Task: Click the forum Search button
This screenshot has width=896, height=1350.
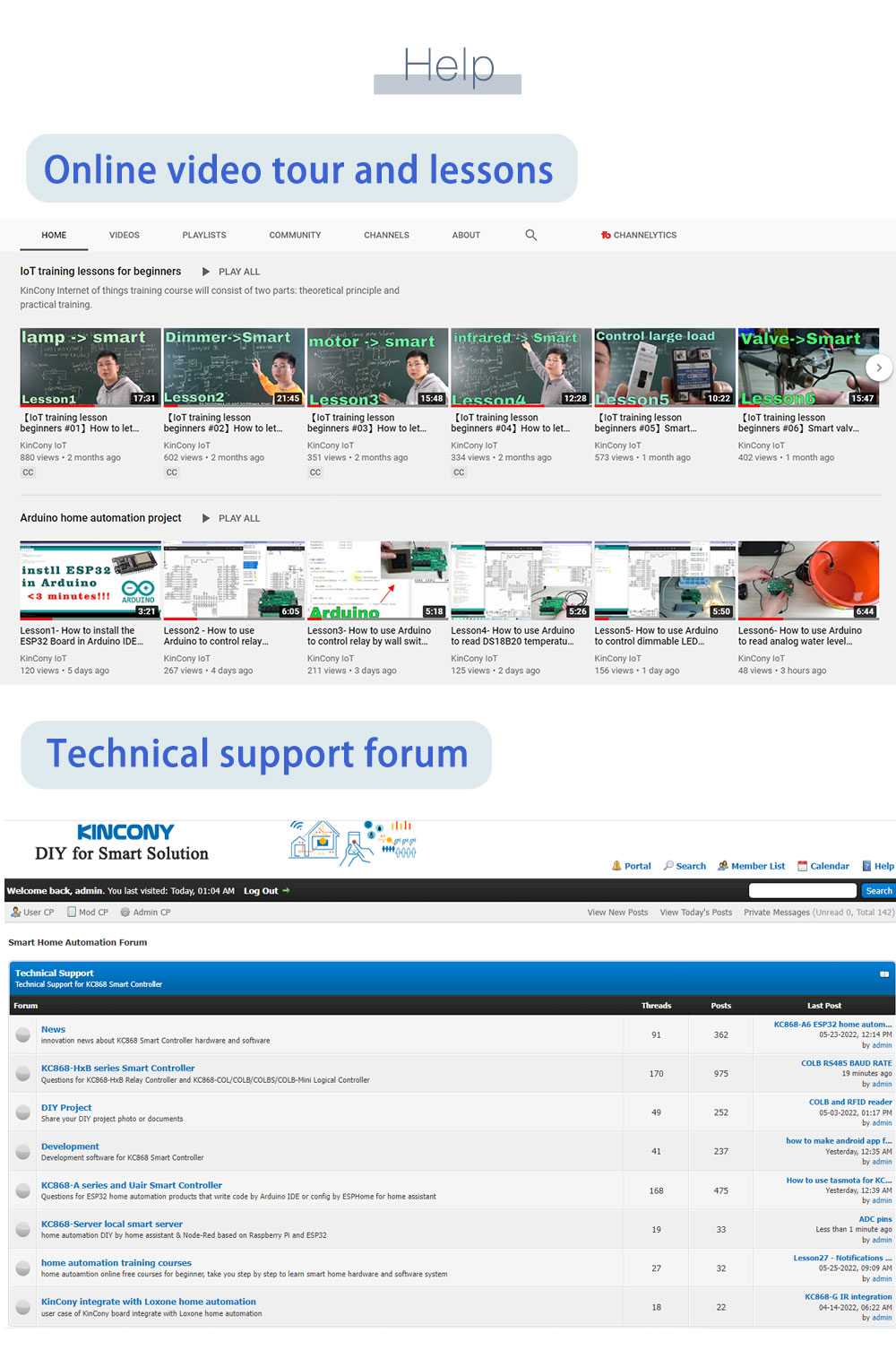Action: coord(878,891)
